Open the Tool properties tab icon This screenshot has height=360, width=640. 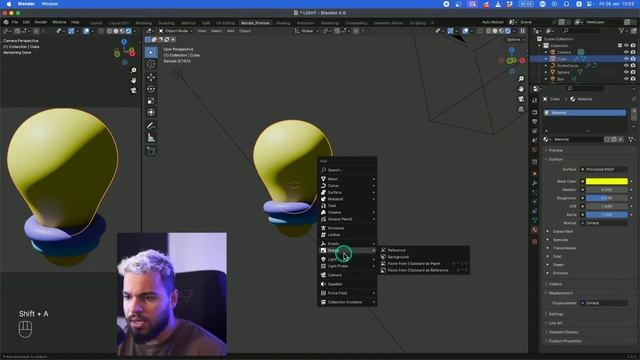[535, 100]
